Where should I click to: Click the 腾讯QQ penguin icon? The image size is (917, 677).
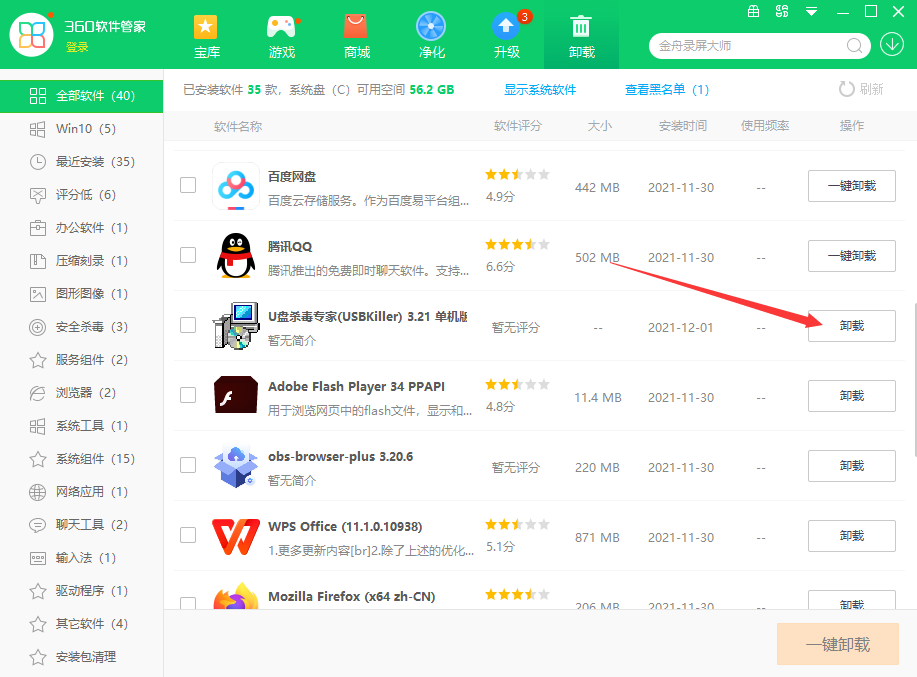tap(236, 255)
